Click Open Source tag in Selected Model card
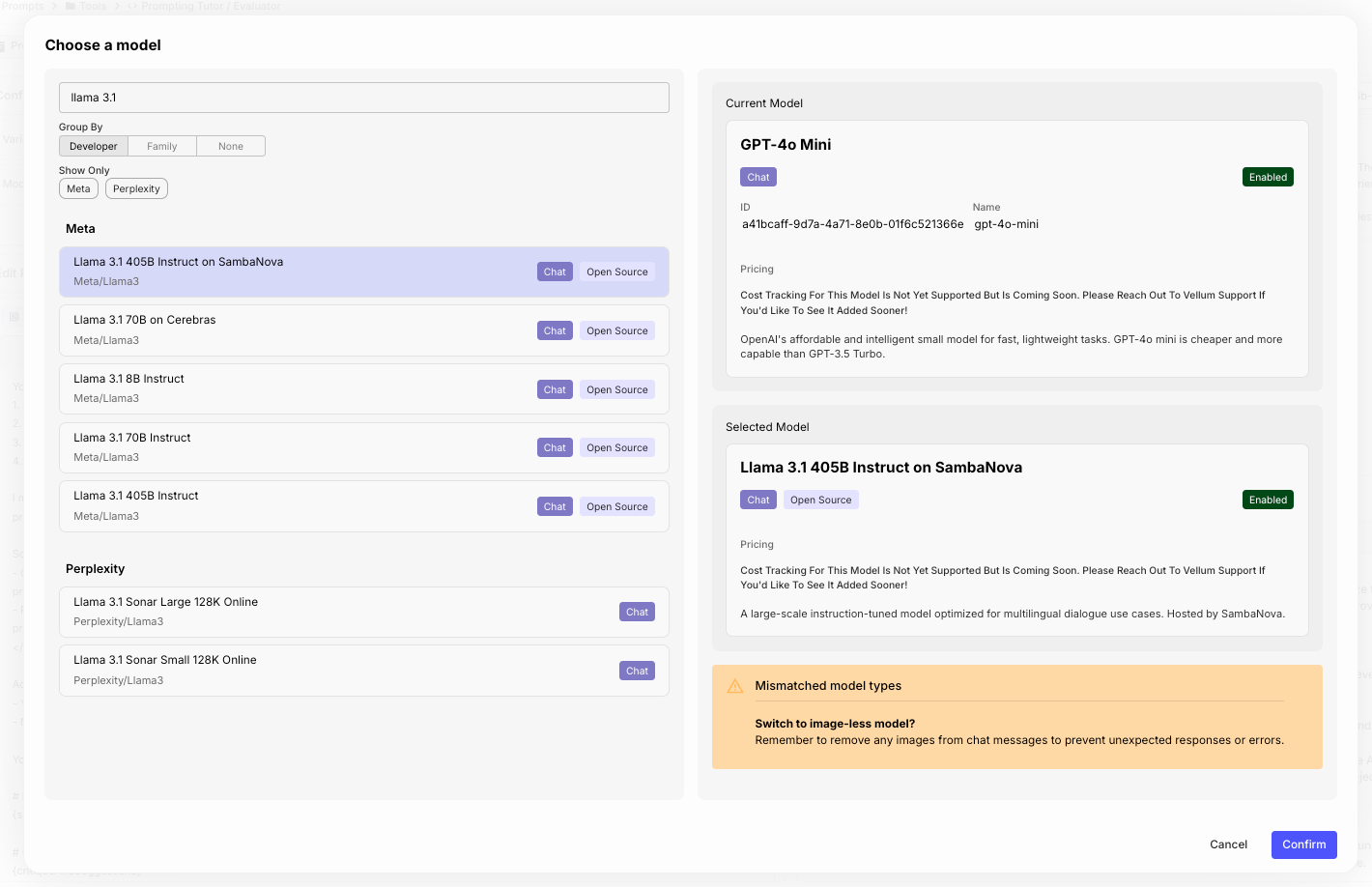The height and width of the screenshot is (887, 1372). (821, 500)
